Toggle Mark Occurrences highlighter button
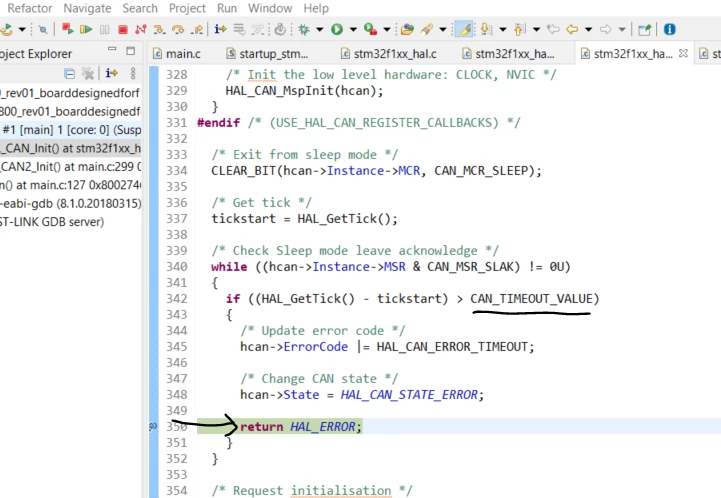 point(464,29)
